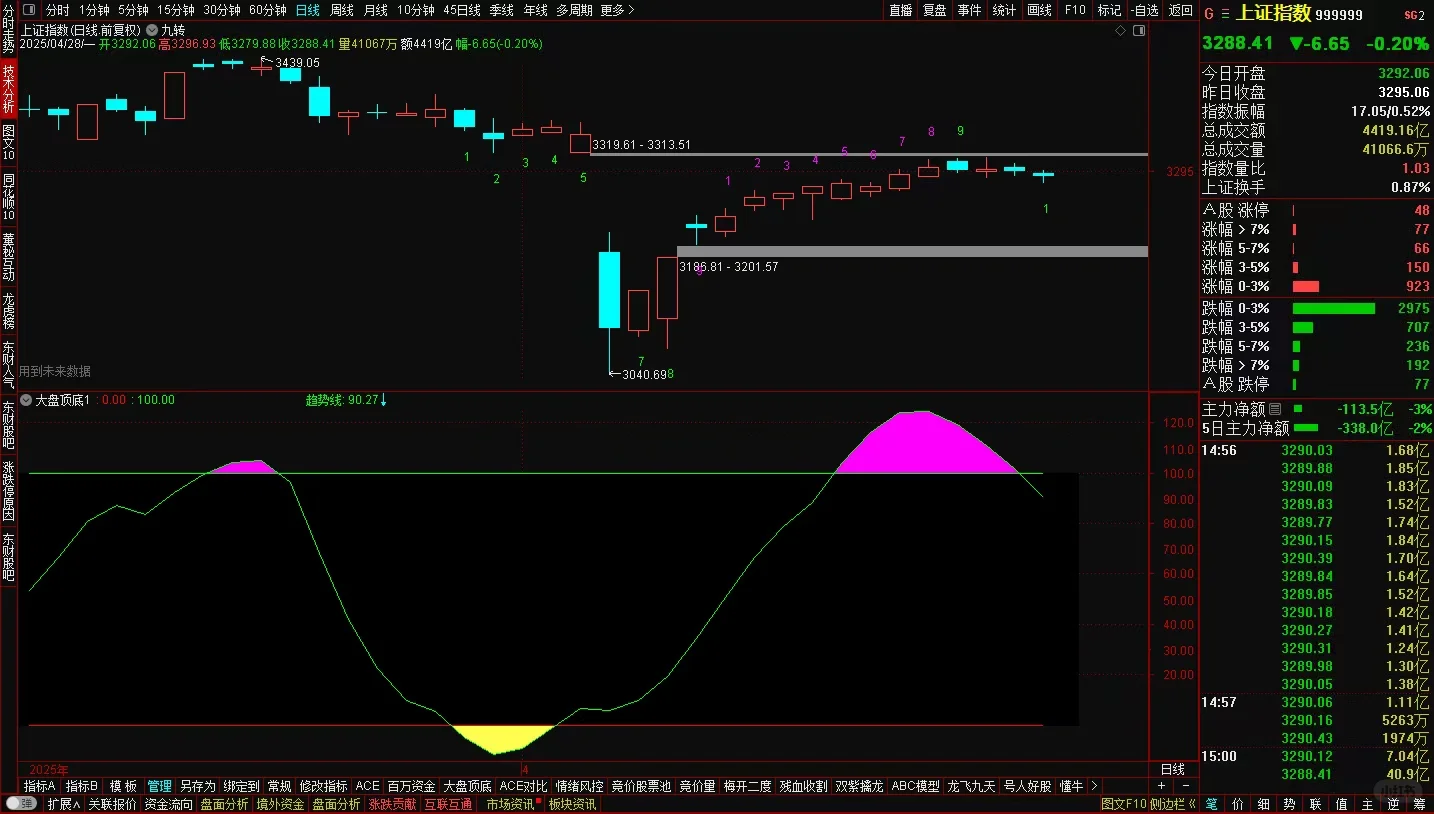This screenshot has height=814, width=1434.
Task: Click the dropdown icon beside 大盘顶底1 indicator name
Action: tap(26, 400)
